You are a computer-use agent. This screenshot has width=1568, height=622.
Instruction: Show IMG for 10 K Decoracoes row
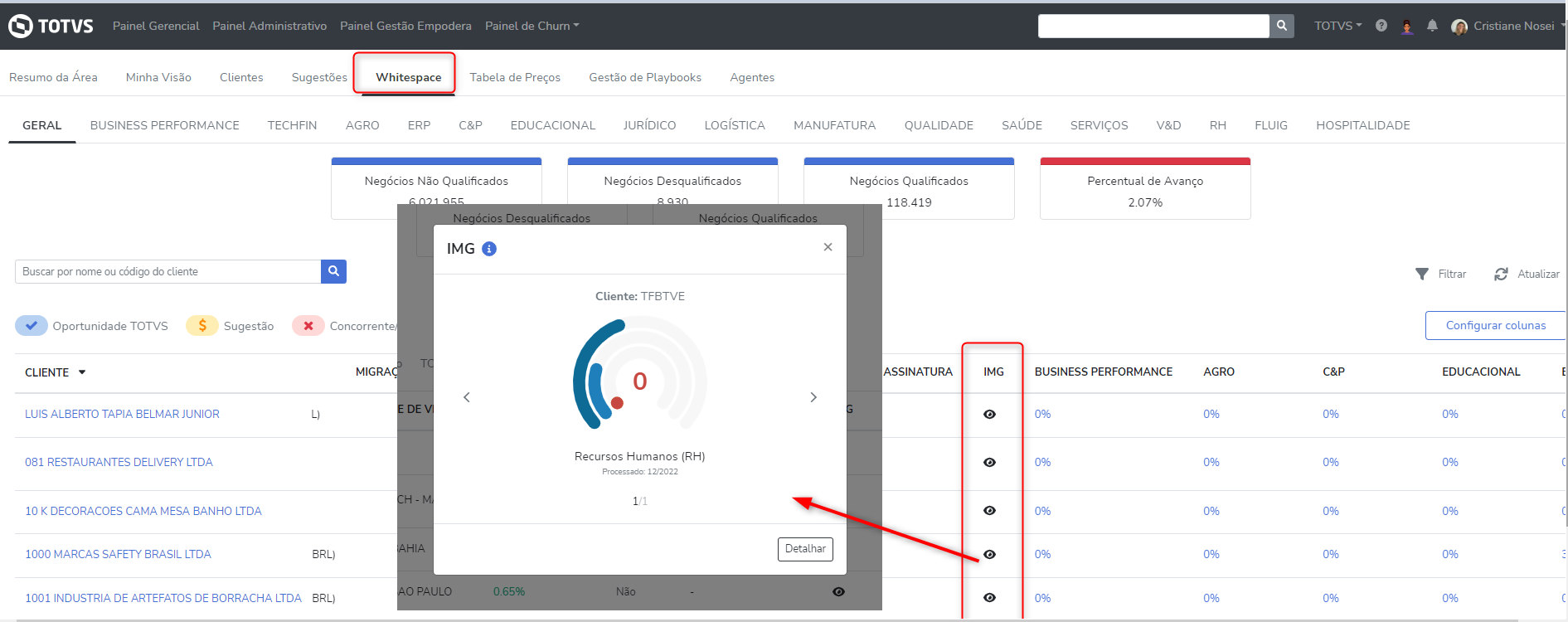(989, 511)
